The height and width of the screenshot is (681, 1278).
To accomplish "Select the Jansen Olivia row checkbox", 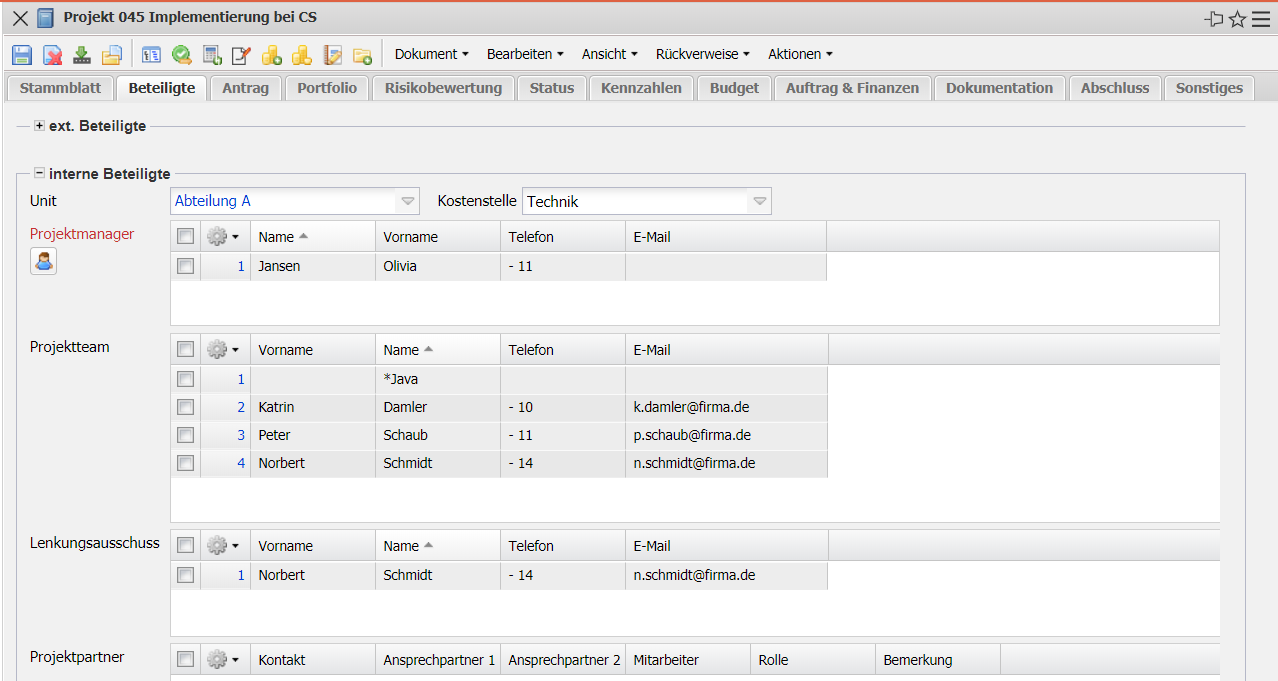I will tap(185, 266).
